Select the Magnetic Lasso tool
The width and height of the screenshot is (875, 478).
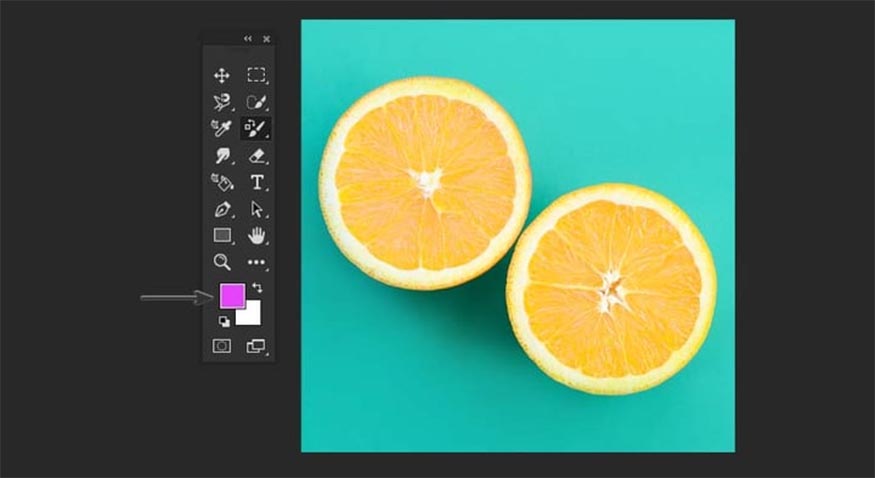222,102
